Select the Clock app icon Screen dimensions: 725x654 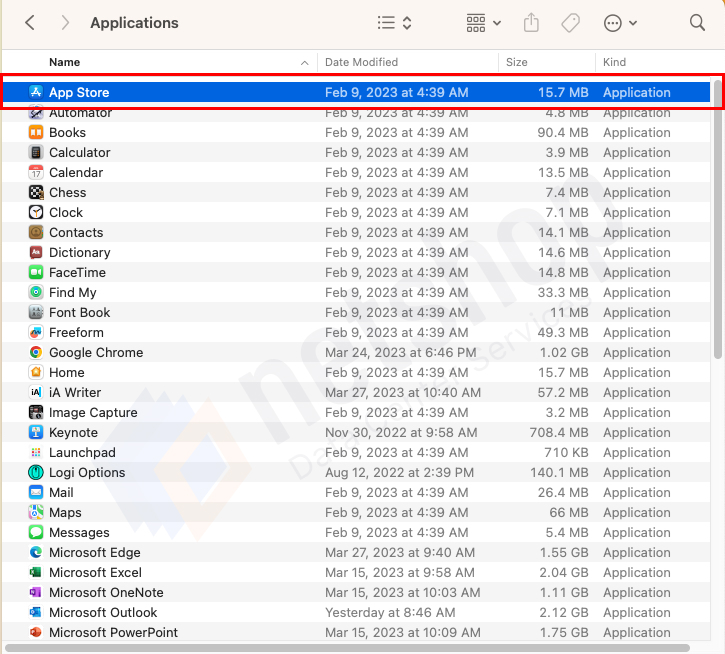pyautogui.click(x=36, y=212)
